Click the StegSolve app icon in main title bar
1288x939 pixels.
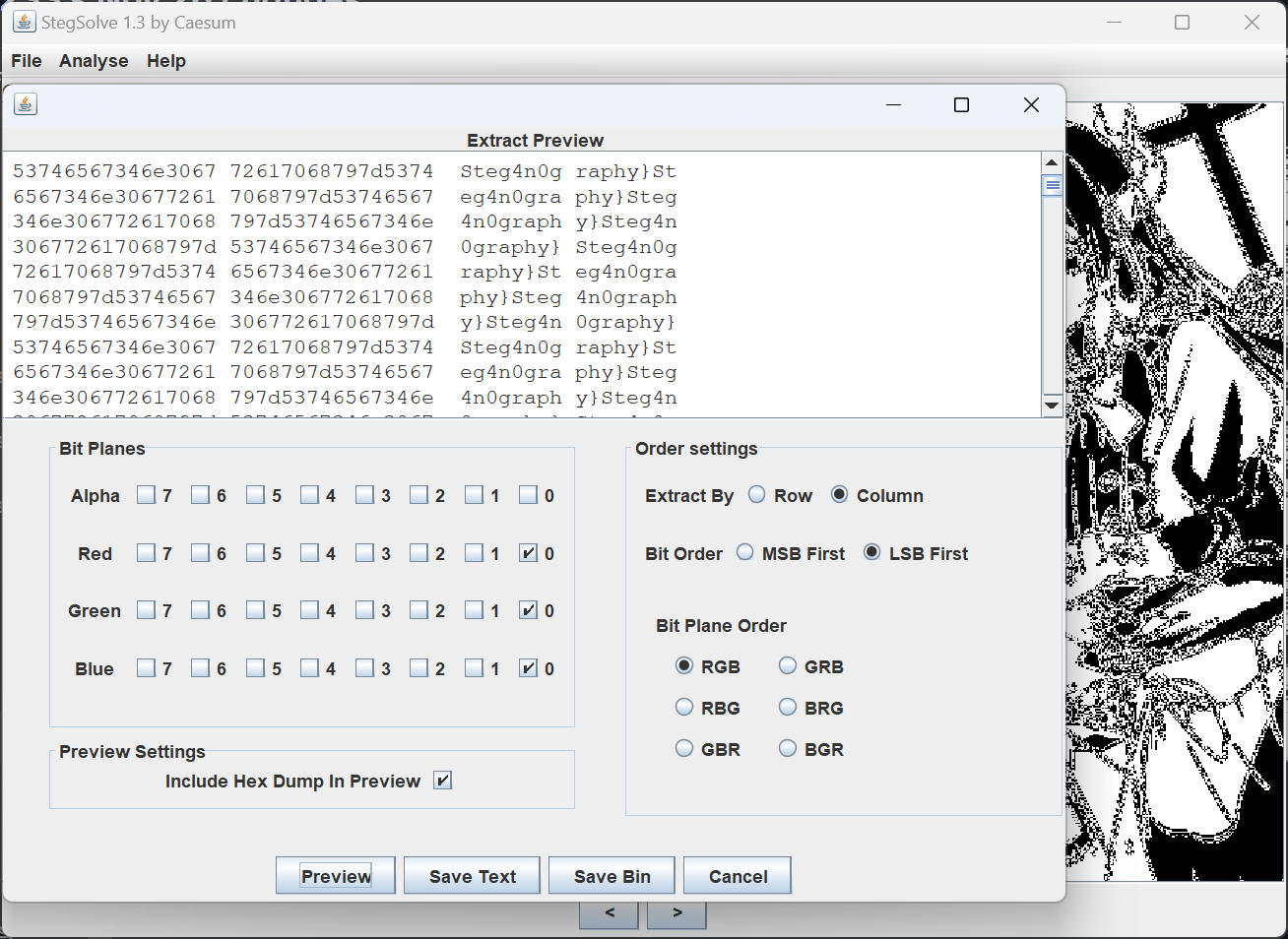(24, 22)
